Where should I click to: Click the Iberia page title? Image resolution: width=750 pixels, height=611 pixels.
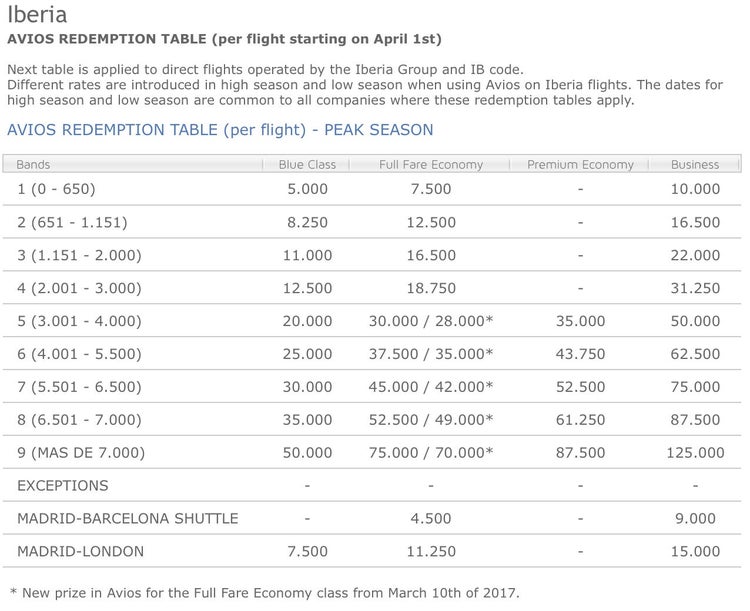click(37, 14)
